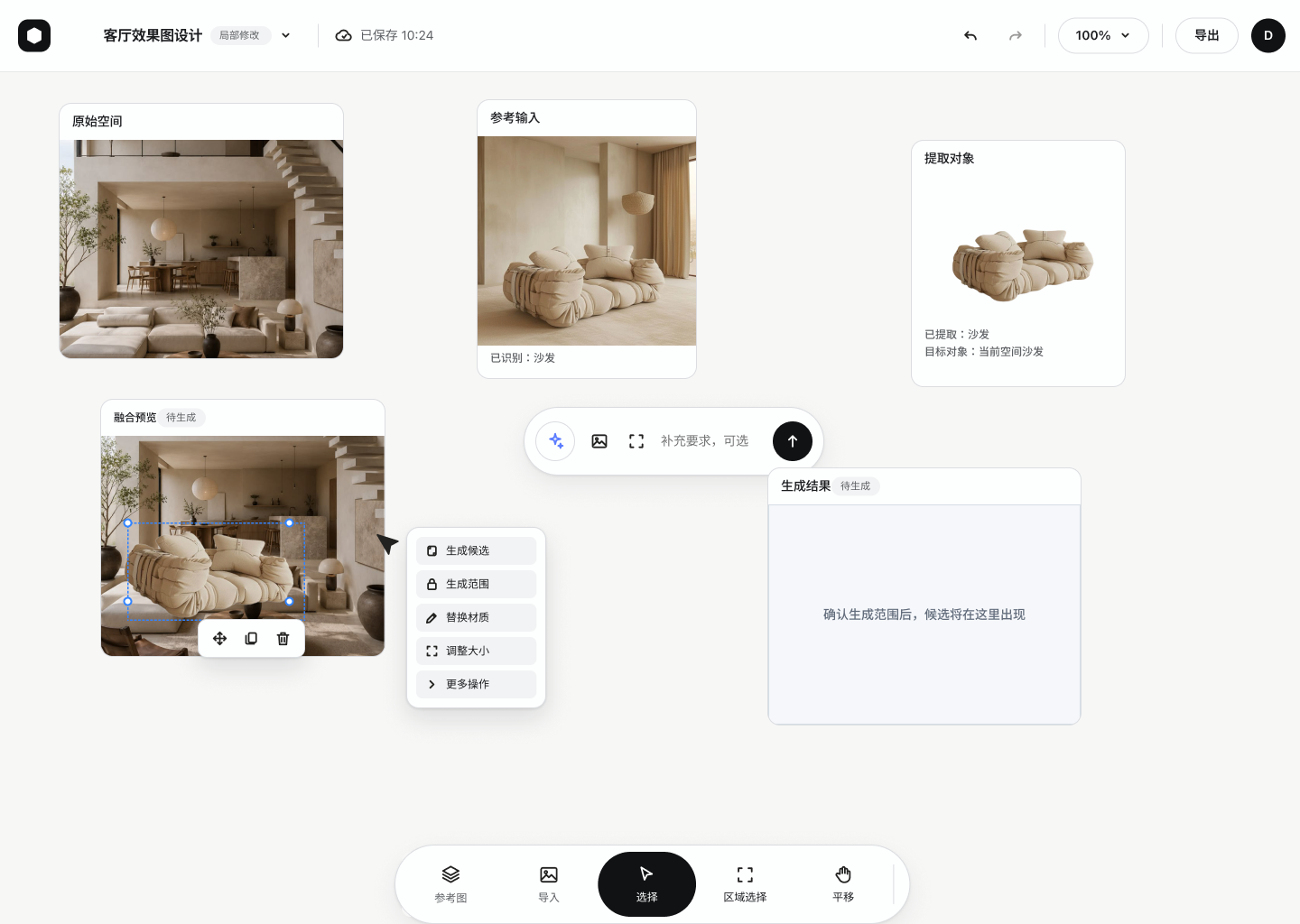Delete the selected sofa region
1300x924 pixels.
point(283,639)
